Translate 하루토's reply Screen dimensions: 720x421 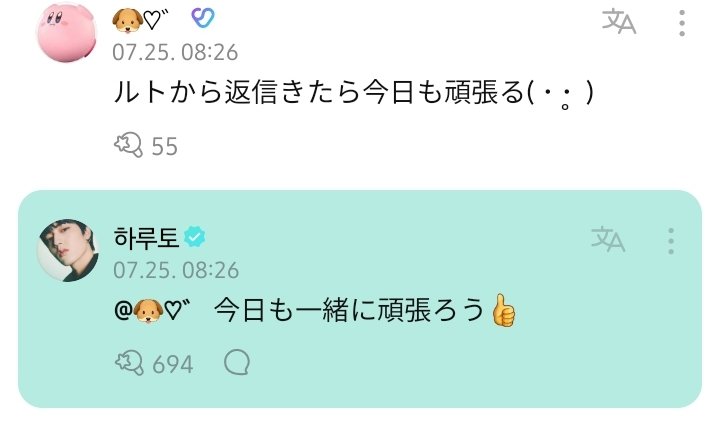tap(608, 239)
